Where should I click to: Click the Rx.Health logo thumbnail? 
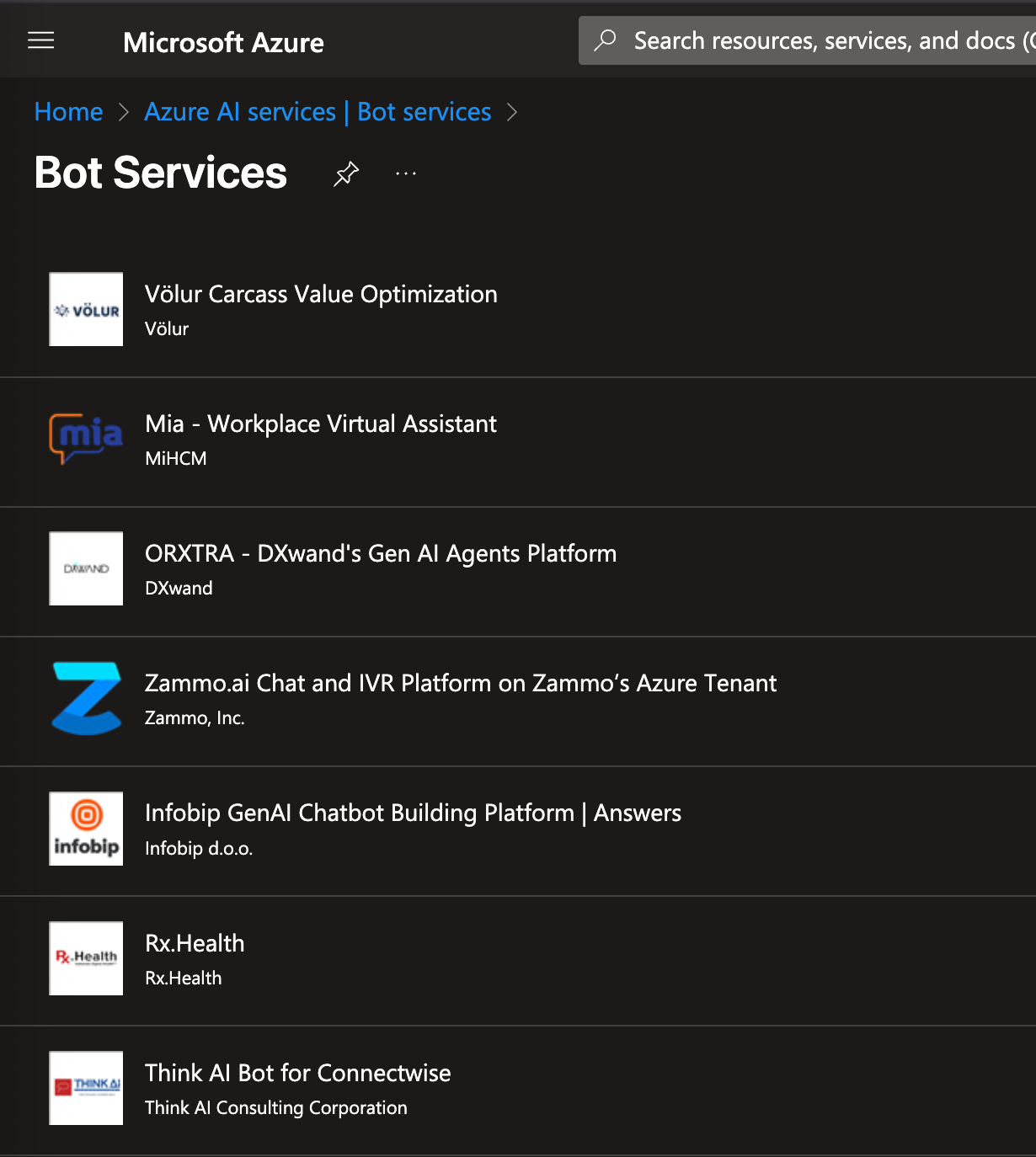click(86, 958)
